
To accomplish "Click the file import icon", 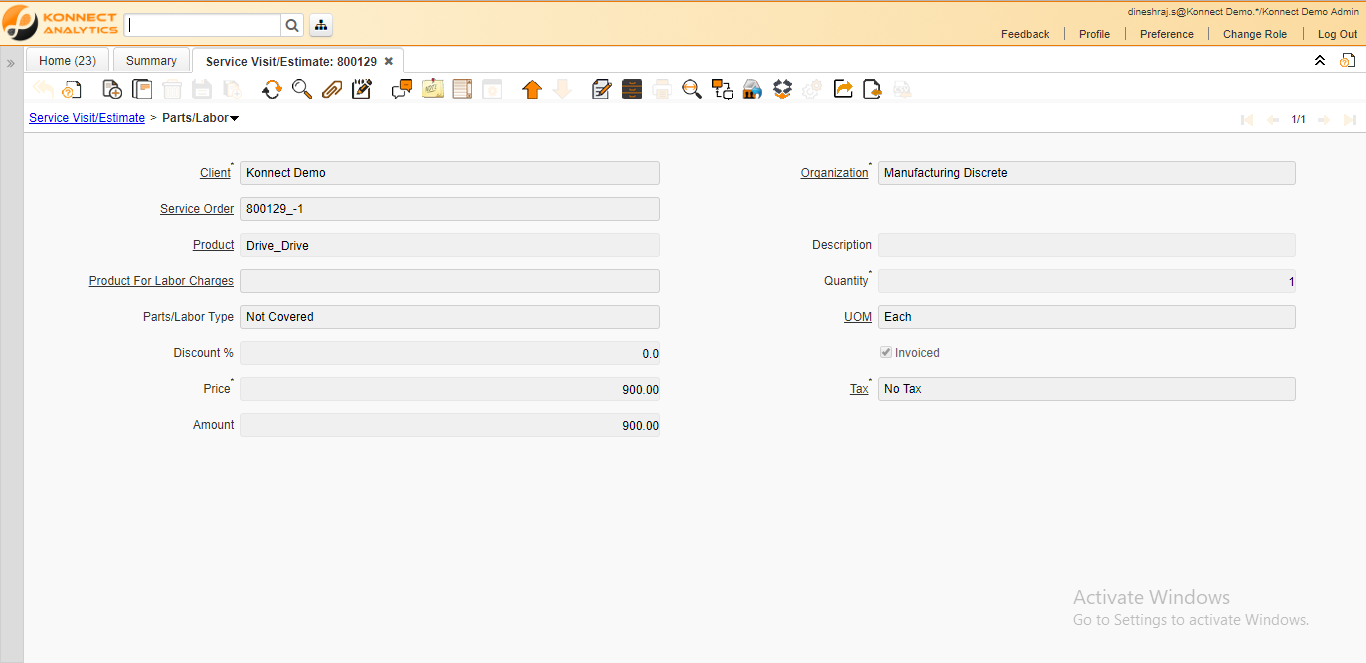I will 872,90.
